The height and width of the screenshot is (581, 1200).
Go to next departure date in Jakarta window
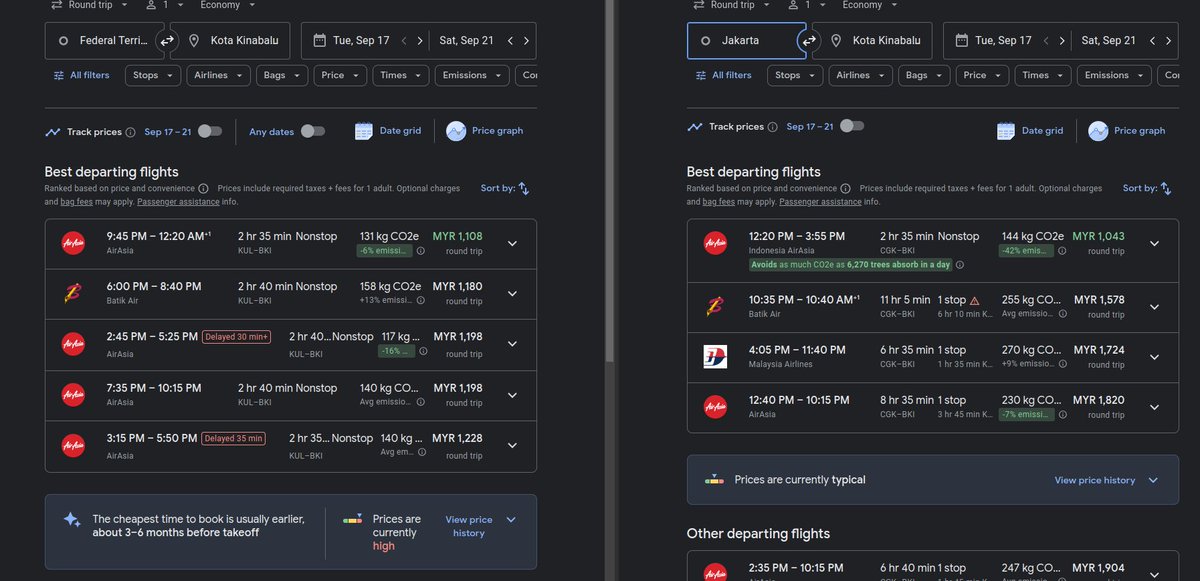1062,41
